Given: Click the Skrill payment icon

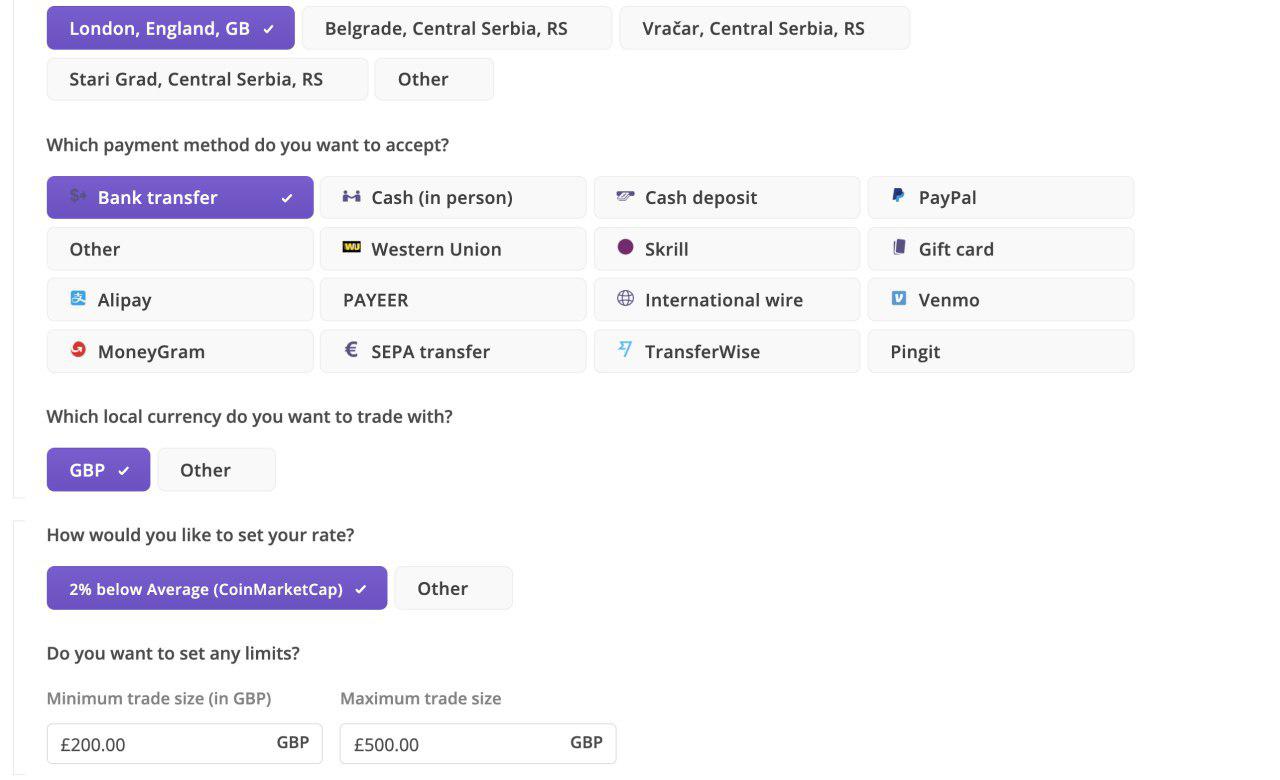Looking at the screenshot, I should (x=625, y=248).
